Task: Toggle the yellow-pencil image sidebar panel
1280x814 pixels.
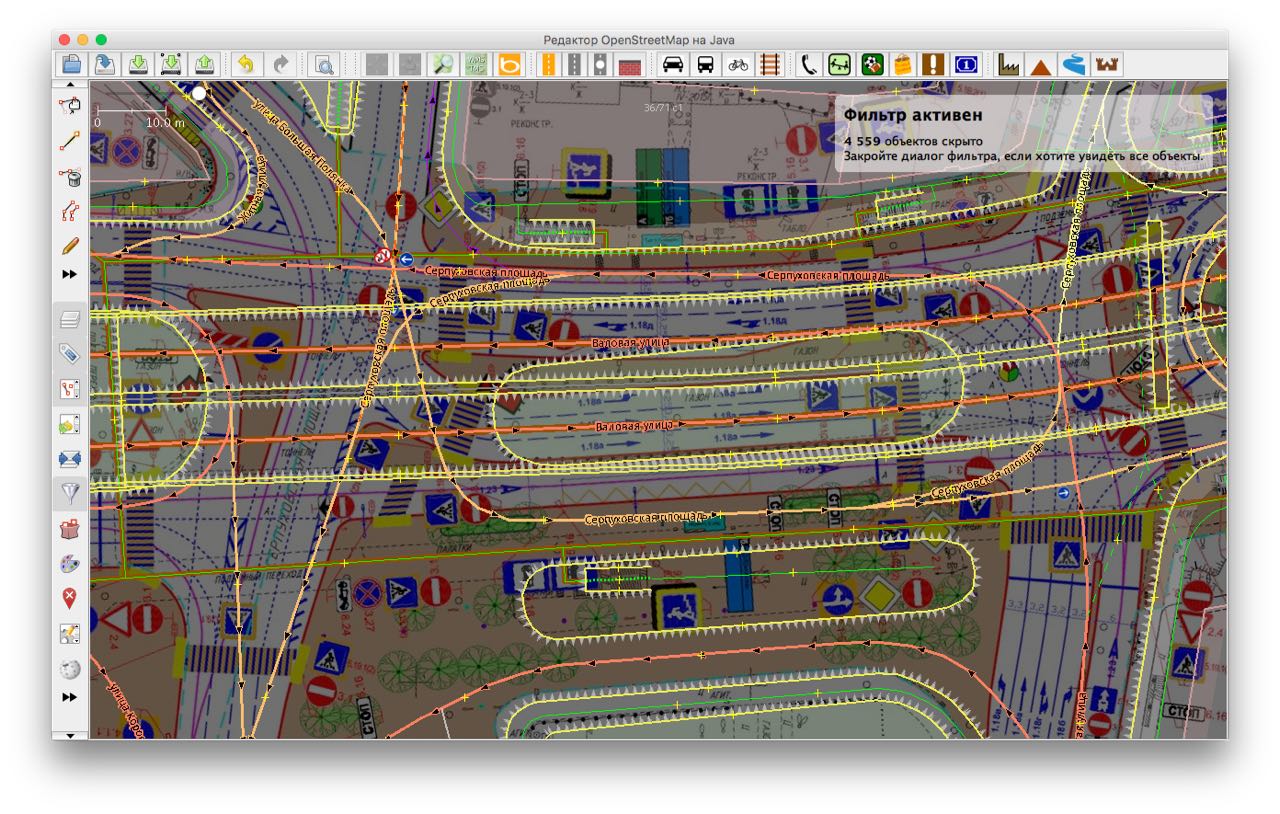Action: click(x=70, y=634)
